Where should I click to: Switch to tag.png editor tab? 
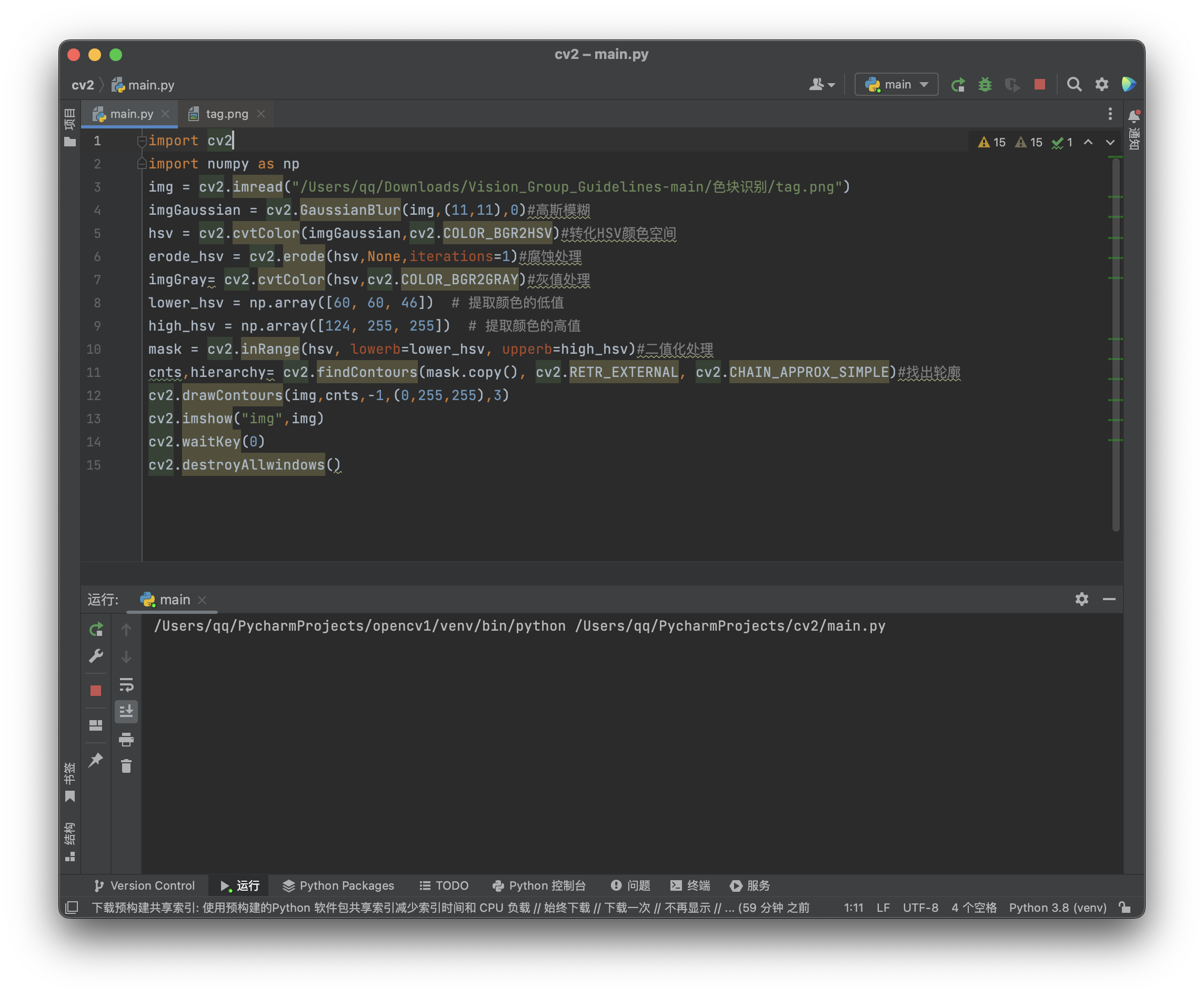(226, 114)
